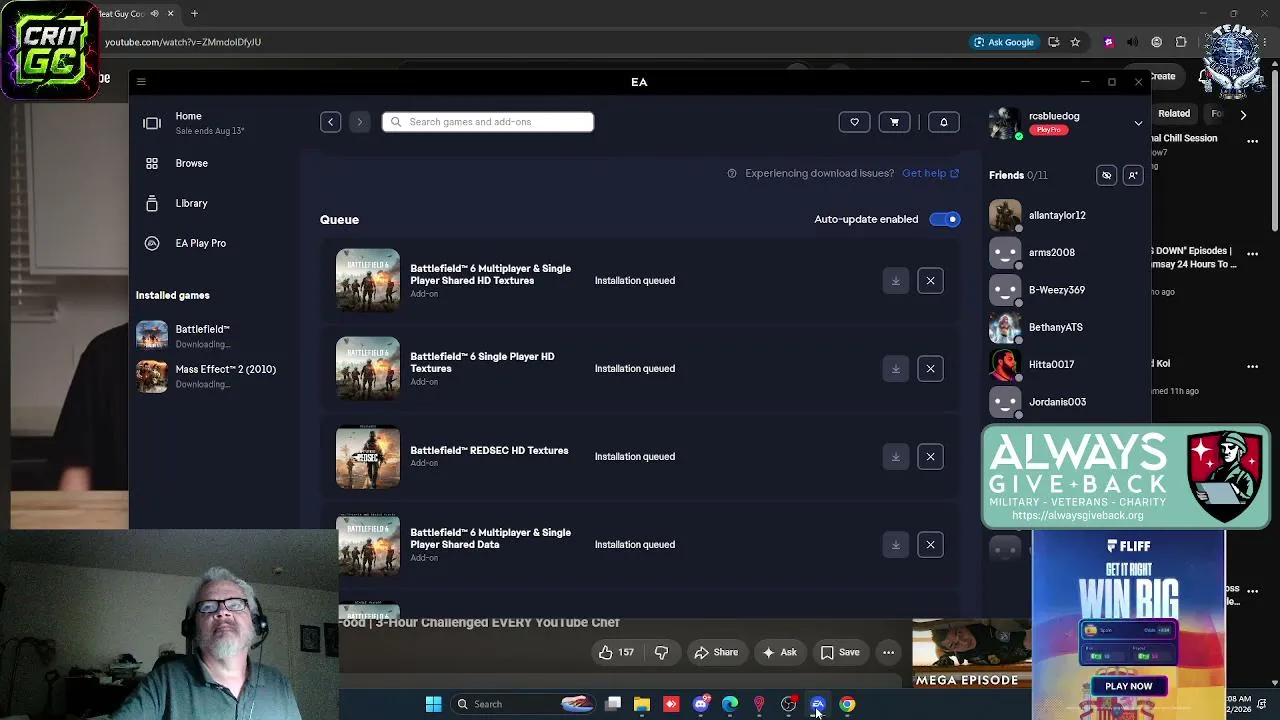Cancel Single Player HD Textures install
This screenshot has width=1280, height=720.
pos(930,369)
